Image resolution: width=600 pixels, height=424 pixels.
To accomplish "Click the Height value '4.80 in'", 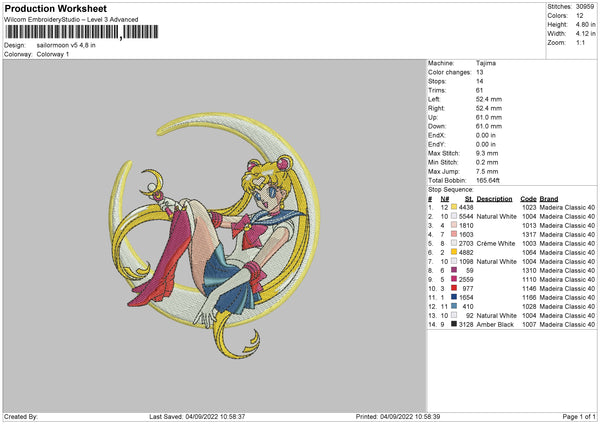I will tap(585, 24).
